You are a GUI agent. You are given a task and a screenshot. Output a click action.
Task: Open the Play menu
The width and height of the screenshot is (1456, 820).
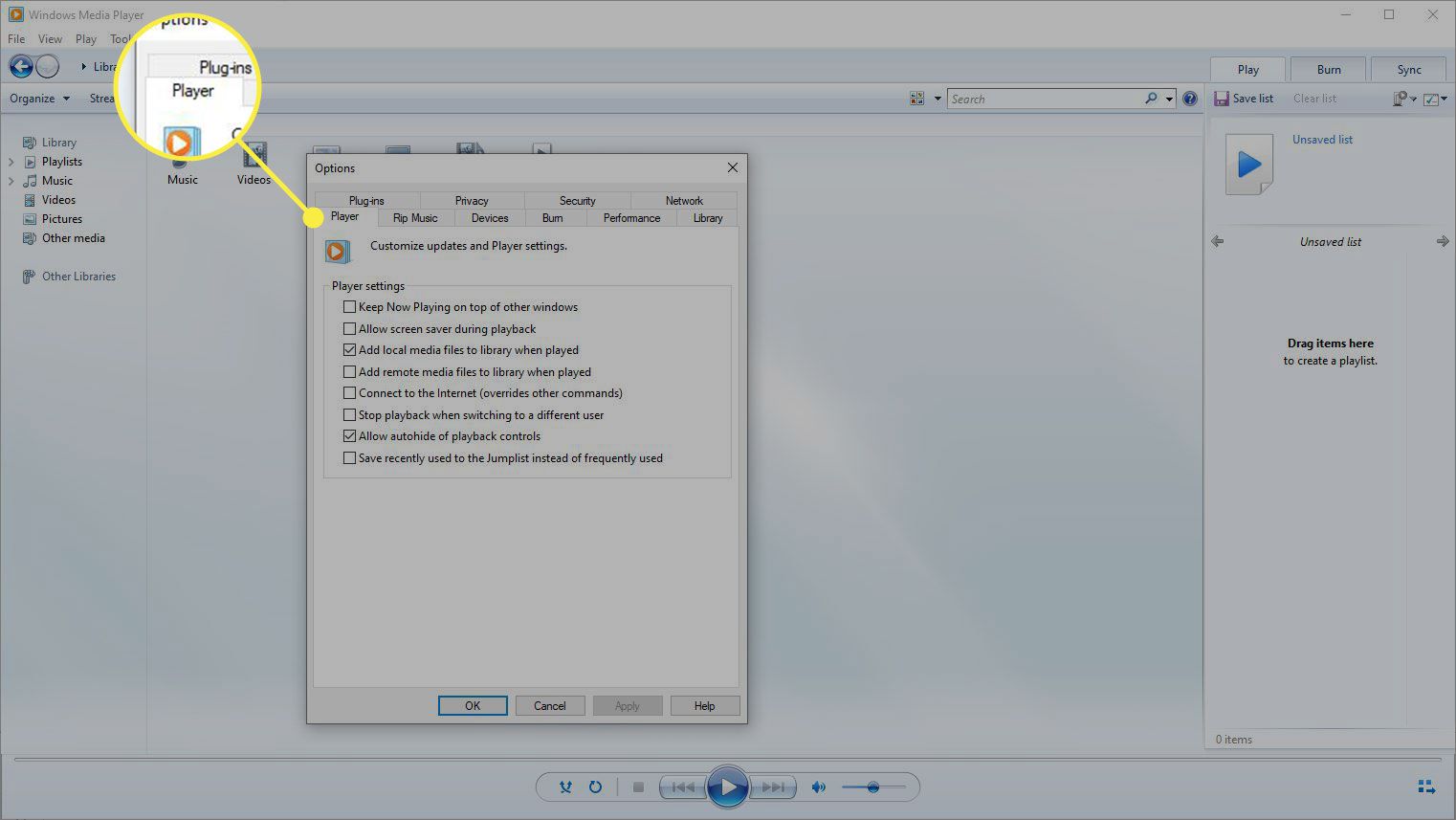point(86,39)
